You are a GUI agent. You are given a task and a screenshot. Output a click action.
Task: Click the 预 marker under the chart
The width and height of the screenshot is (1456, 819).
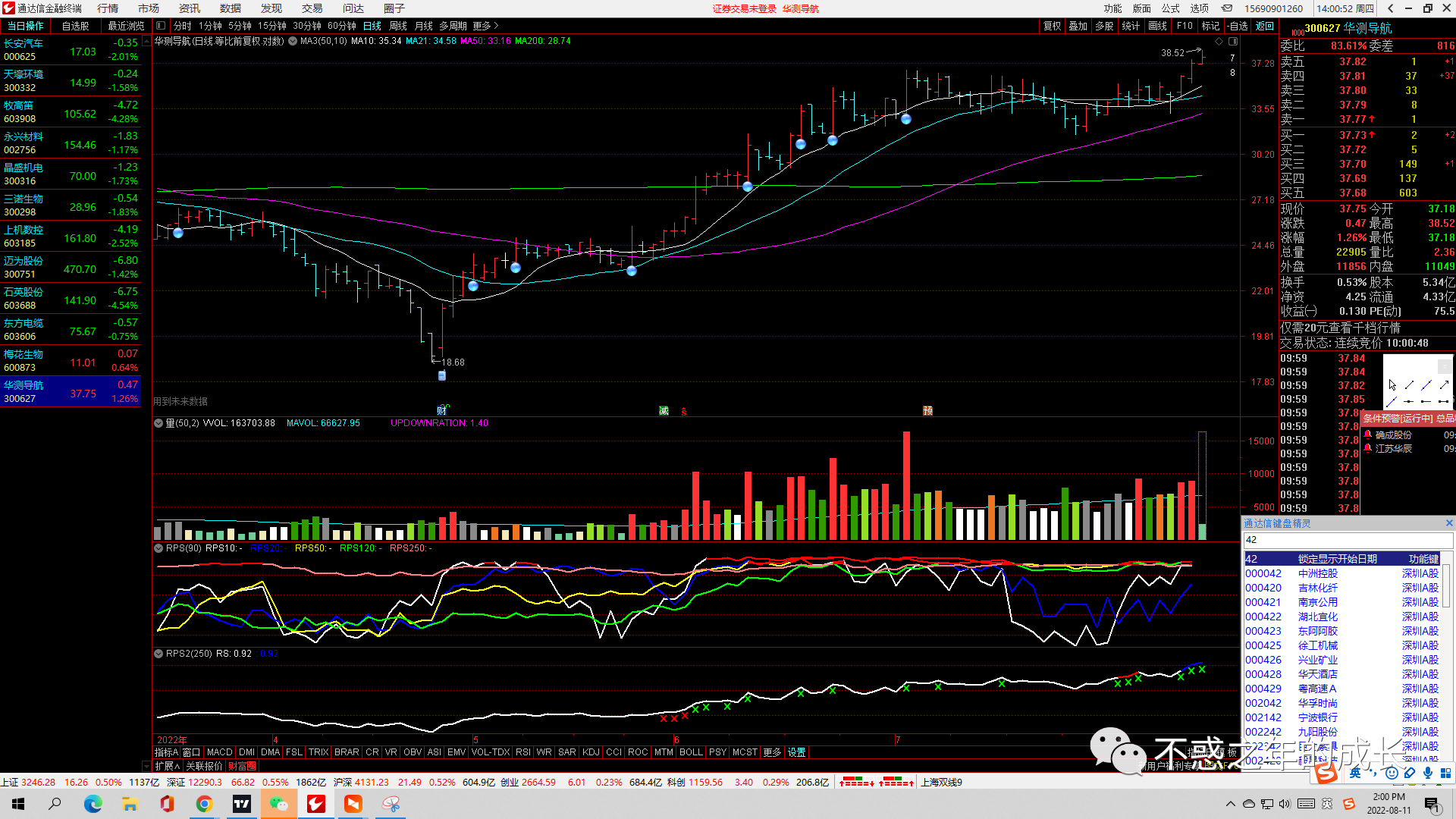point(927,411)
